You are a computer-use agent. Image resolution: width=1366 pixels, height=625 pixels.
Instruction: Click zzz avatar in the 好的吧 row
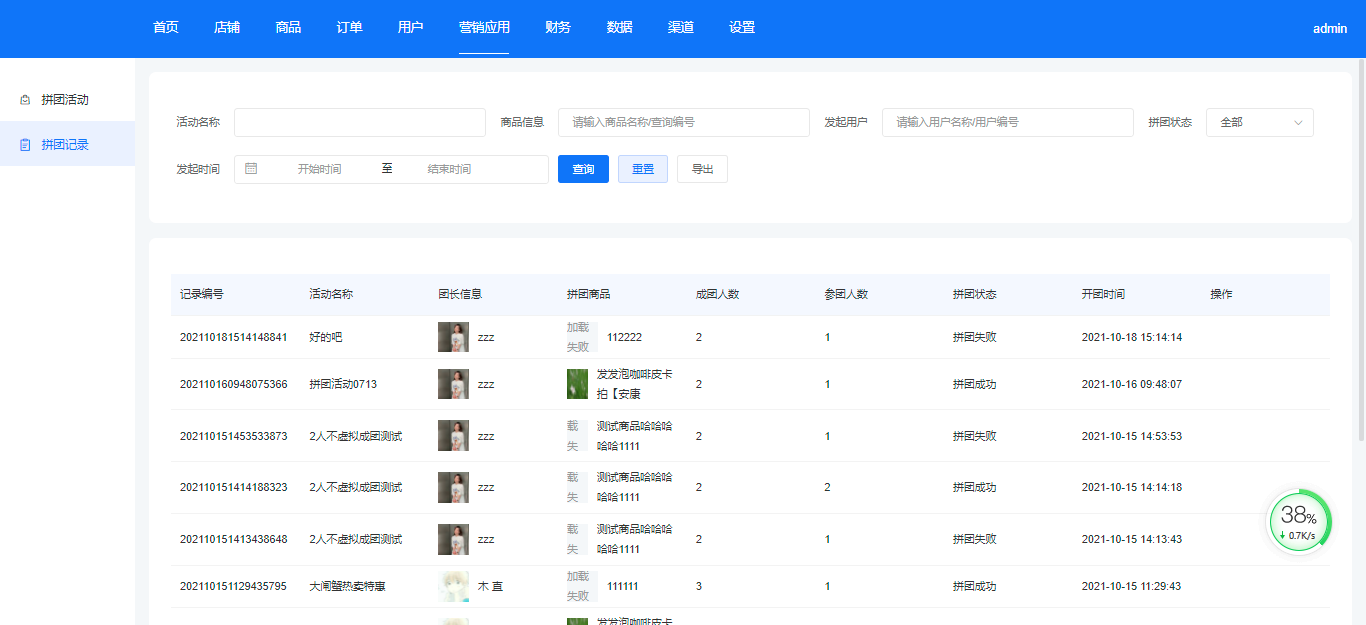pyautogui.click(x=453, y=337)
